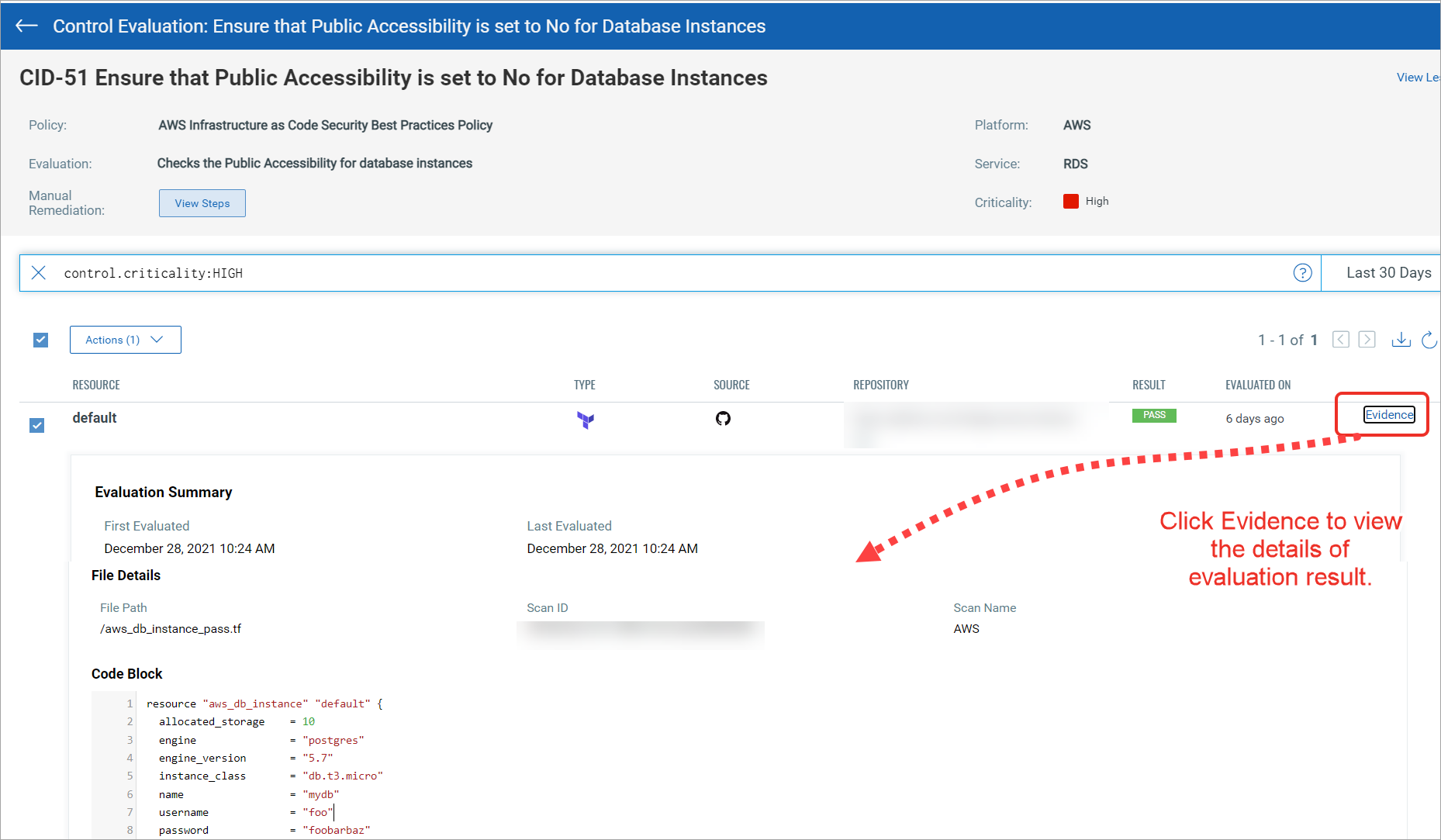Open search help question mark icon
The width and height of the screenshot is (1441, 840).
coord(1302,273)
